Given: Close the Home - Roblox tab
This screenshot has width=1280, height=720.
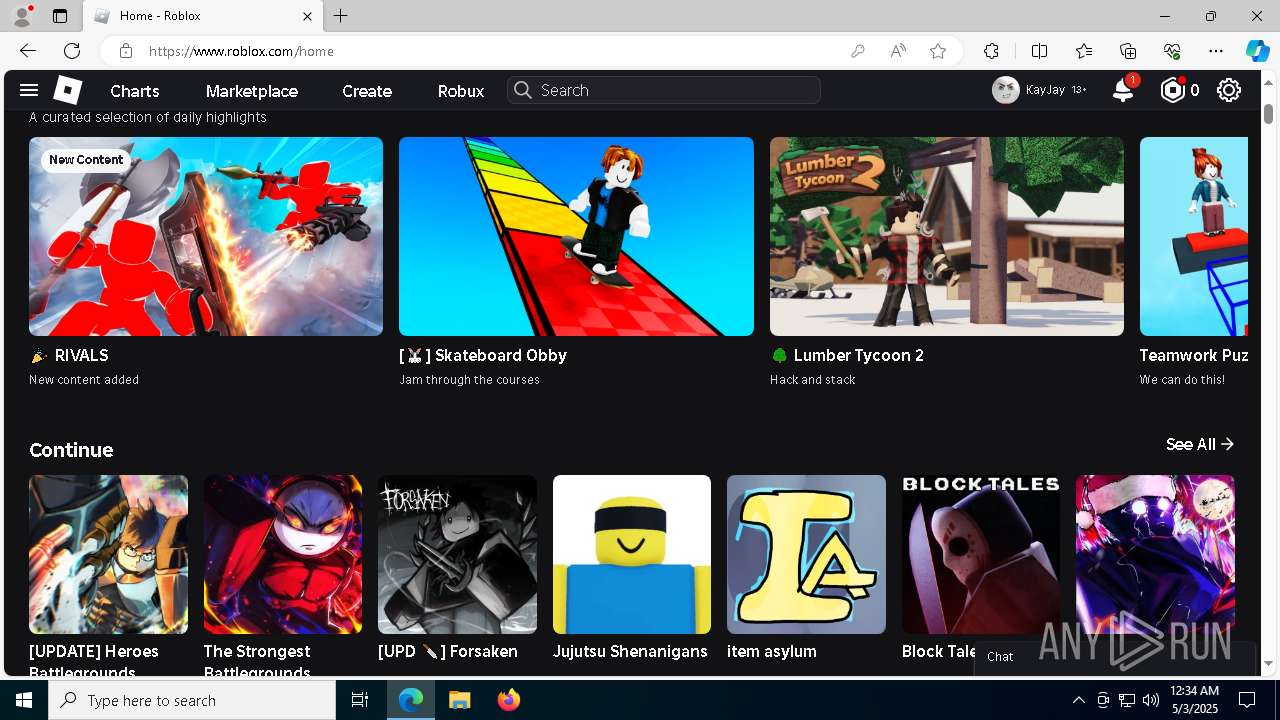Looking at the screenshot, I should pos(307,16).
